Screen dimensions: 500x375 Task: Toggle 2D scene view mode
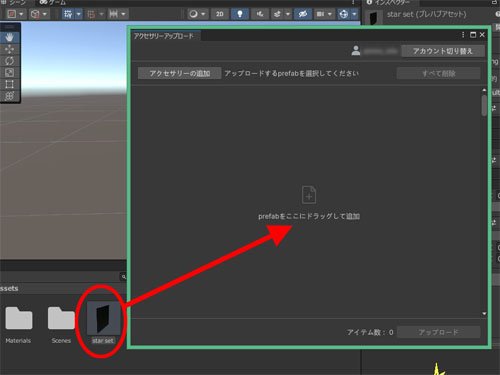220,14
